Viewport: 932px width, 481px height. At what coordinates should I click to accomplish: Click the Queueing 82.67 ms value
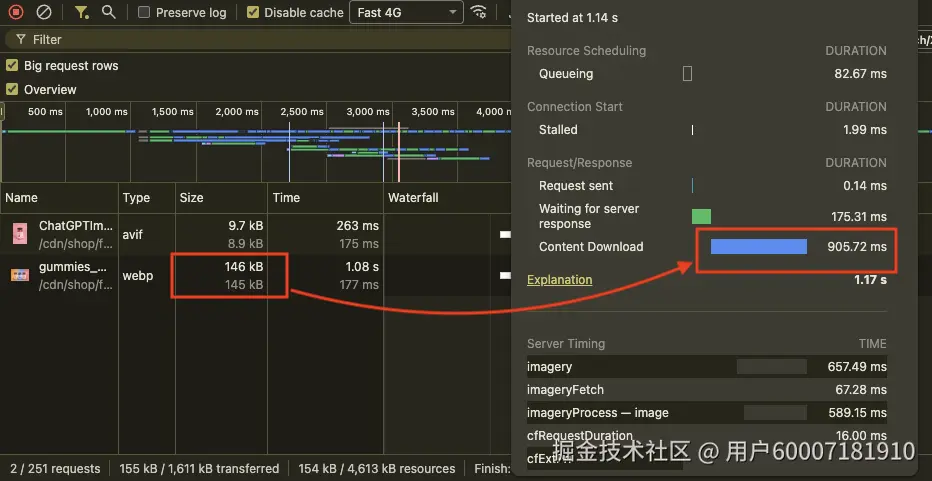tap(860, 74)
